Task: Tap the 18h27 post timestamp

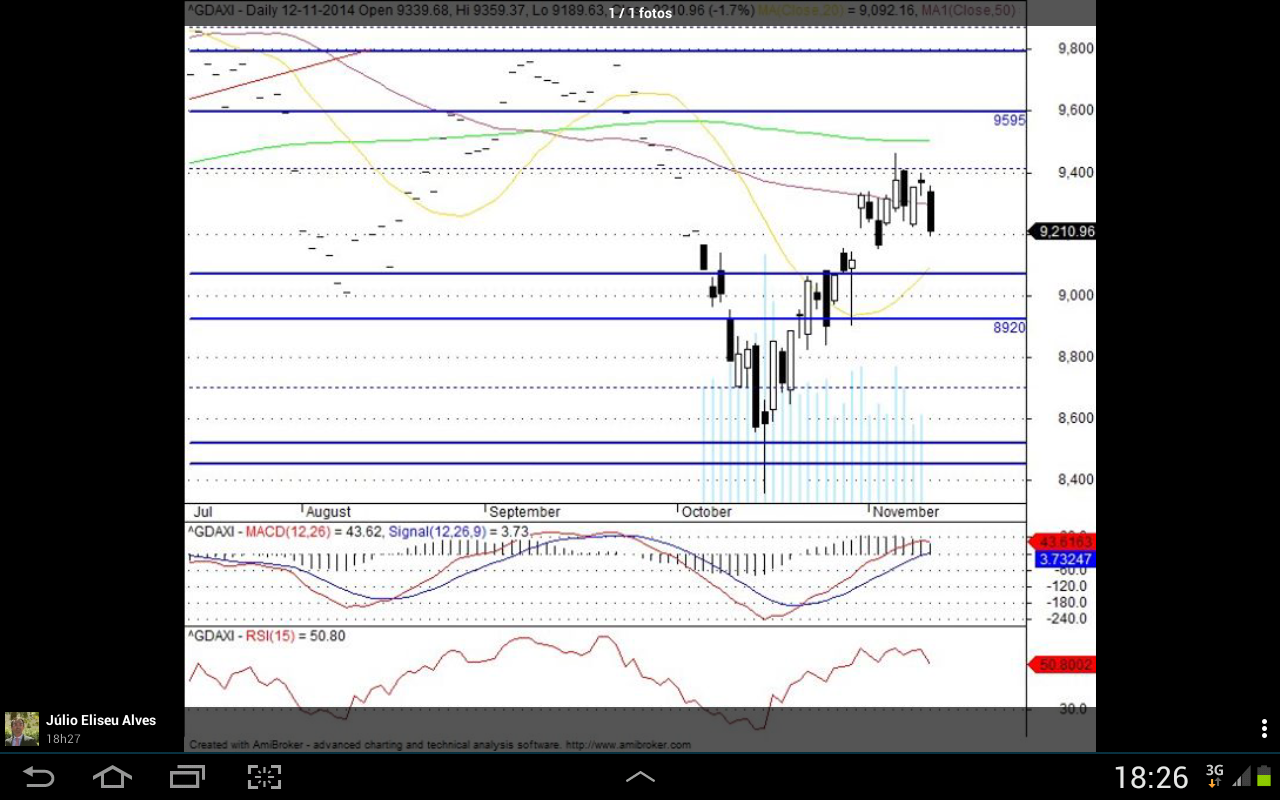Action: [x=63, y=739]
